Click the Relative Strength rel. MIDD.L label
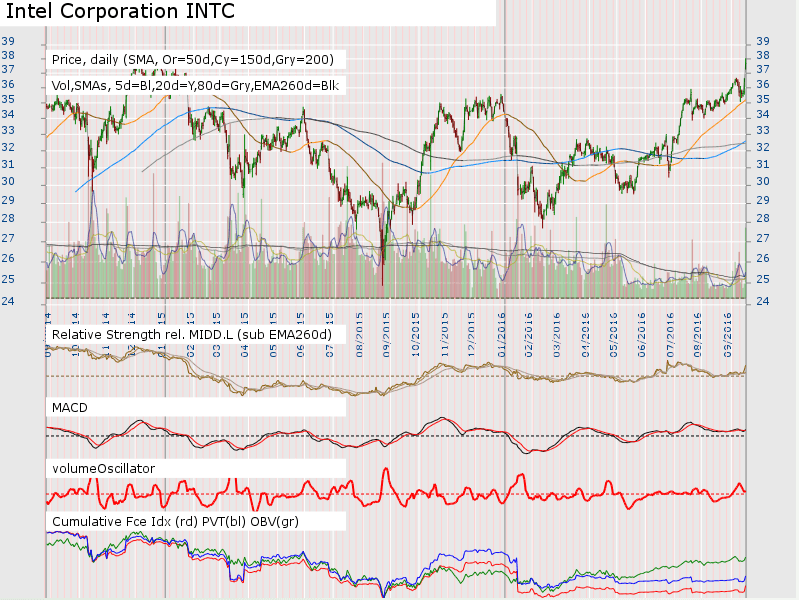 click(x=192, y=334)
